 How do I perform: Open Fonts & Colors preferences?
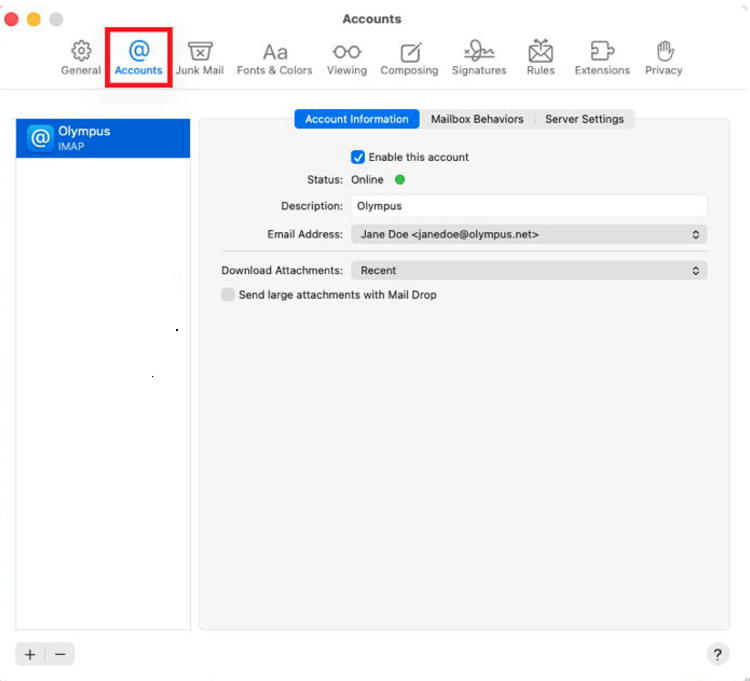275,58
